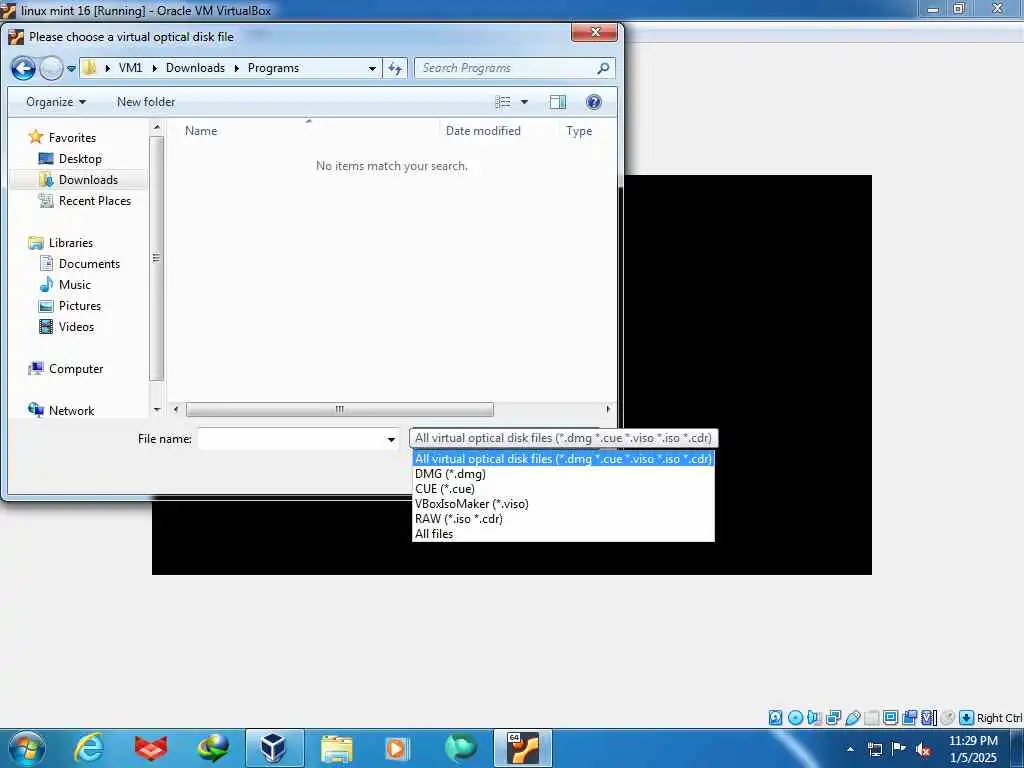Launch Internet Explorer from taskbar

pyautogui.click(x=88, y=748)
